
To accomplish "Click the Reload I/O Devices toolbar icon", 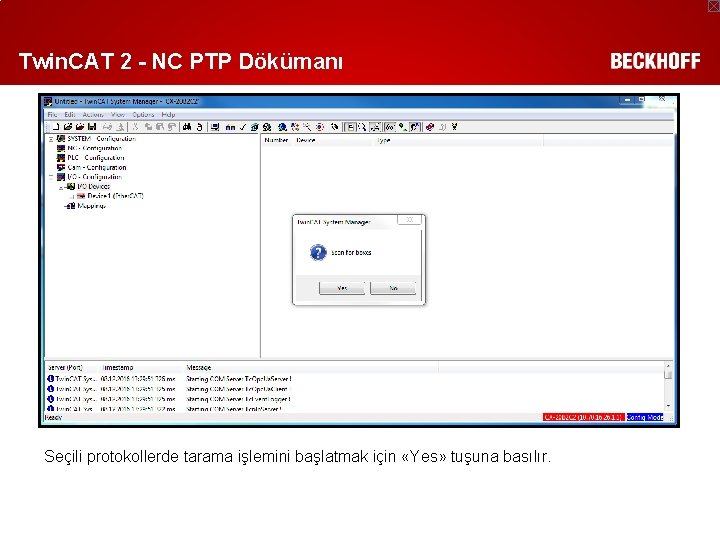I will pyautogui.click(x=295, y=127).
